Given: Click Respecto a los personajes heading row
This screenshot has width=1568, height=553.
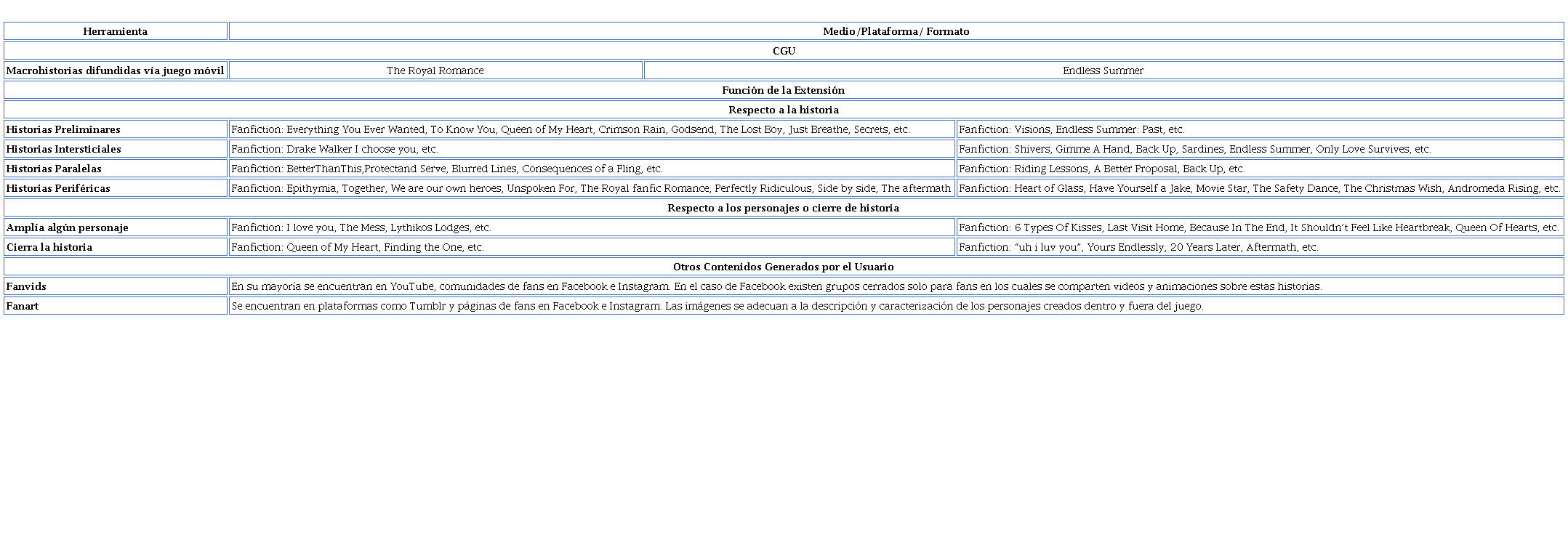Looking at the screenshot, I should click(784, 208).
